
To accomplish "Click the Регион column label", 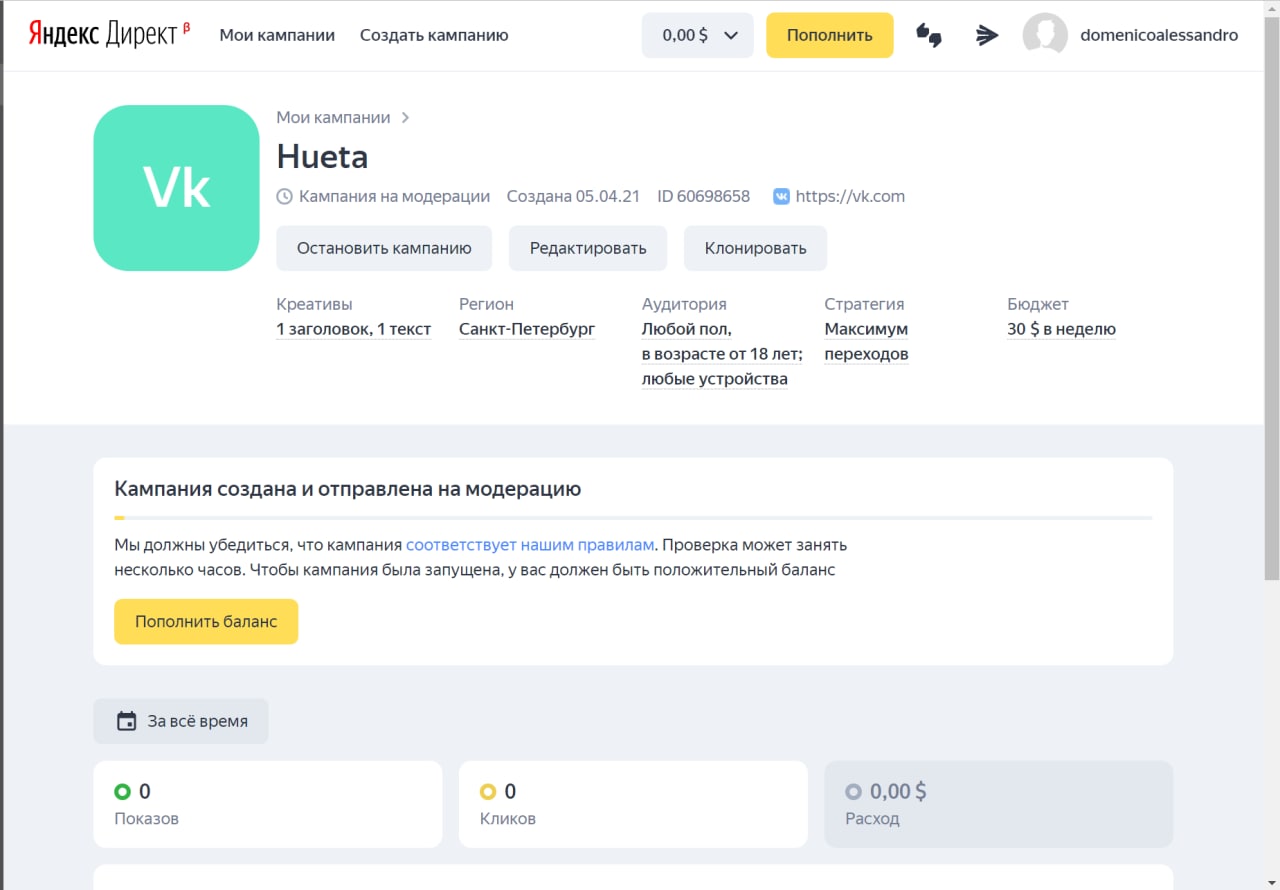I will (486, 304).
